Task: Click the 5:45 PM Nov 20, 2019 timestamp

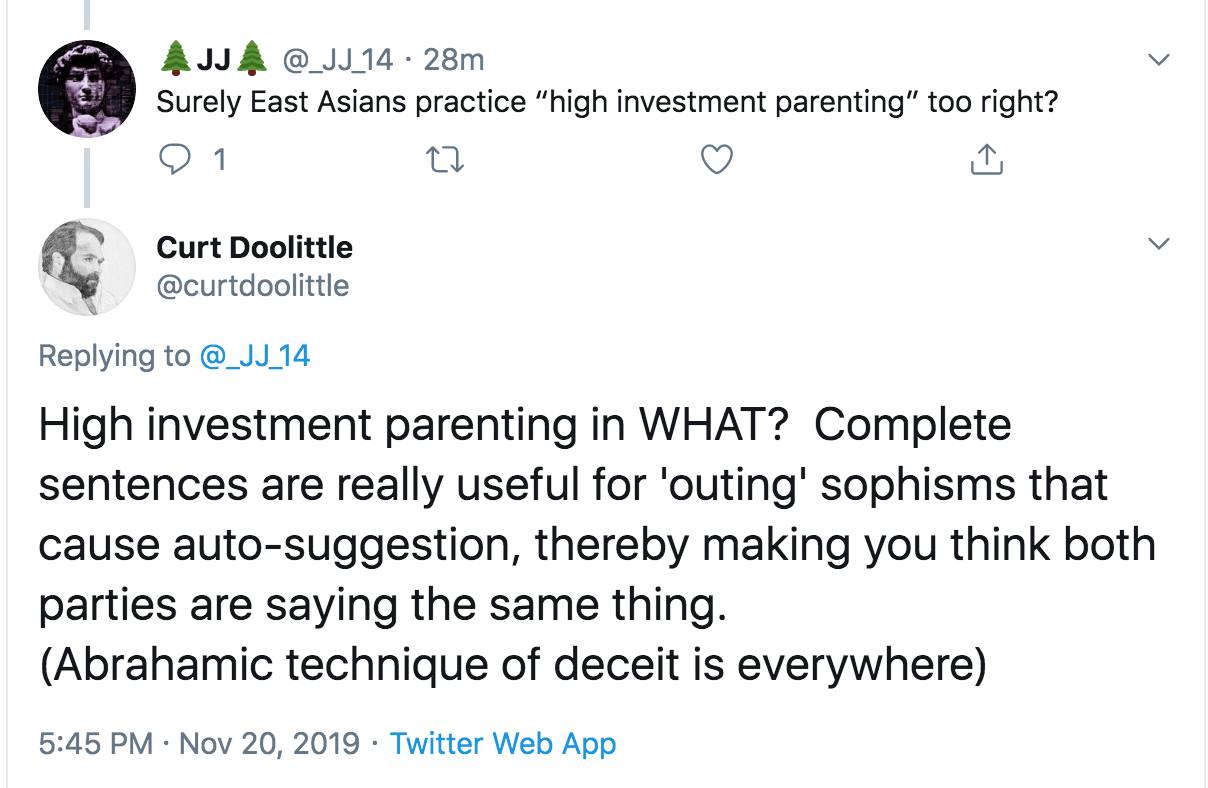Action: pos(198,743)
